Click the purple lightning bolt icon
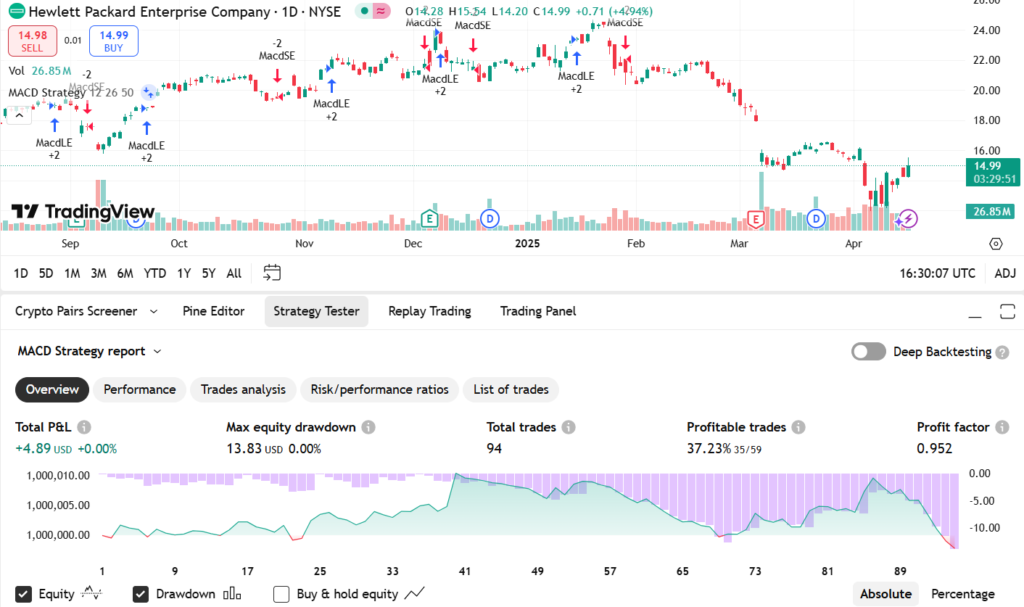Screen dimensions: 1024x607 908,219
